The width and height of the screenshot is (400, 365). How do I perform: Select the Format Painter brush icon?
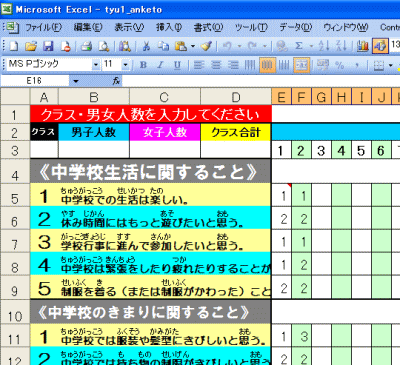[207, 46]
